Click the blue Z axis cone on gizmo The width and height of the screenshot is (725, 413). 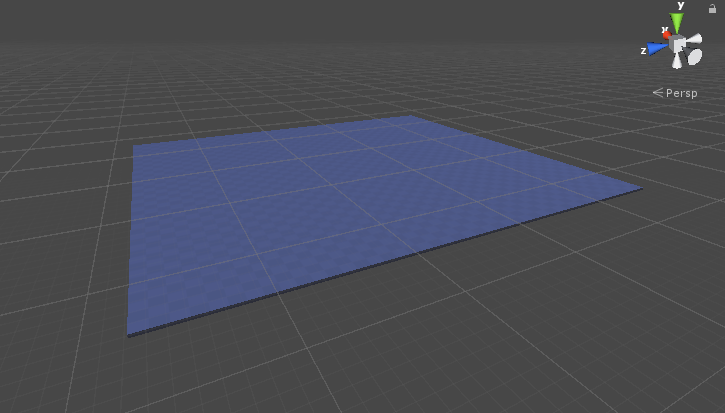click(x=657, y=49)
